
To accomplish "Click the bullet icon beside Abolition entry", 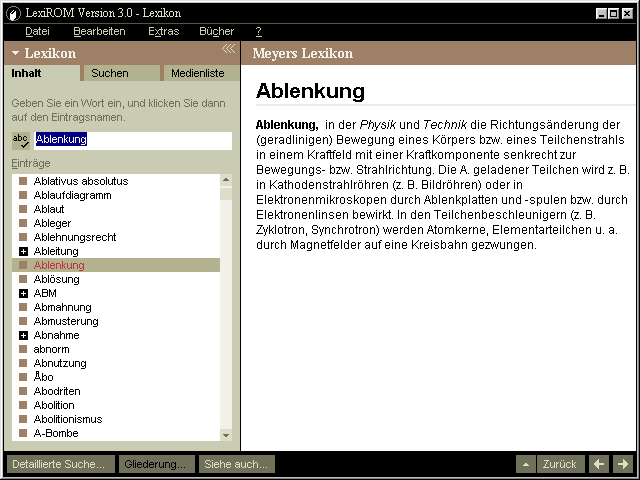I will tap(23, 406).
